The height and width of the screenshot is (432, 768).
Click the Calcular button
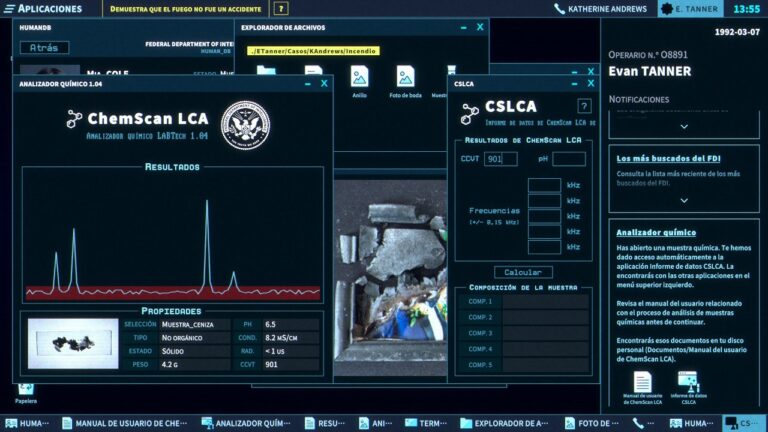point(523,272)
